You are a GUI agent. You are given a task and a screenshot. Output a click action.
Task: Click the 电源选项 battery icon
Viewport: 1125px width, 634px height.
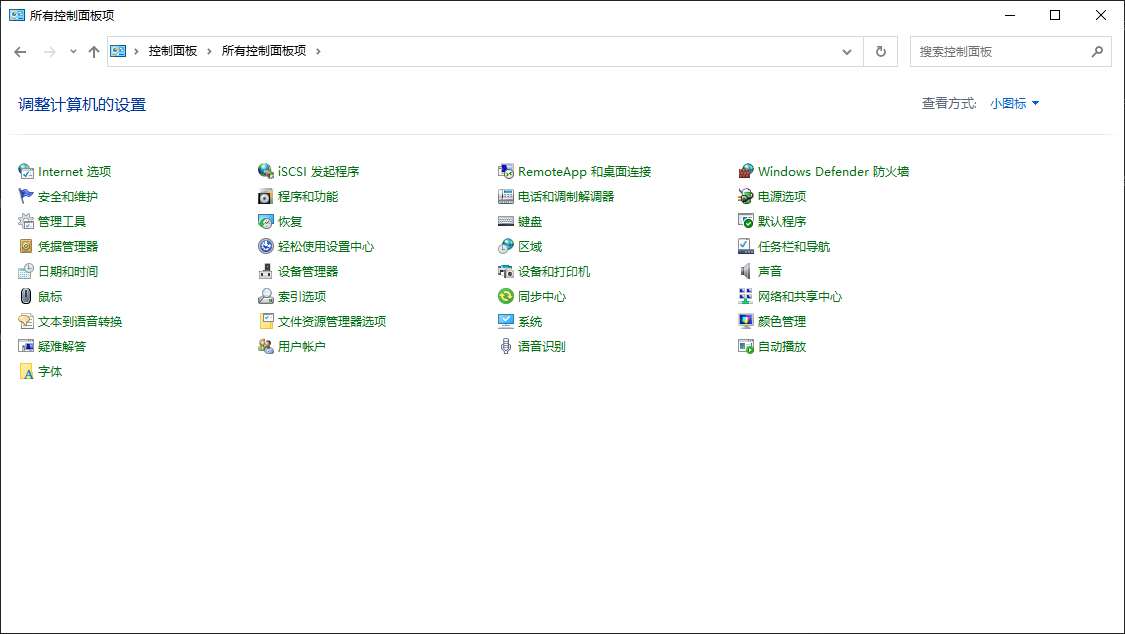click(x=746, y=197)
